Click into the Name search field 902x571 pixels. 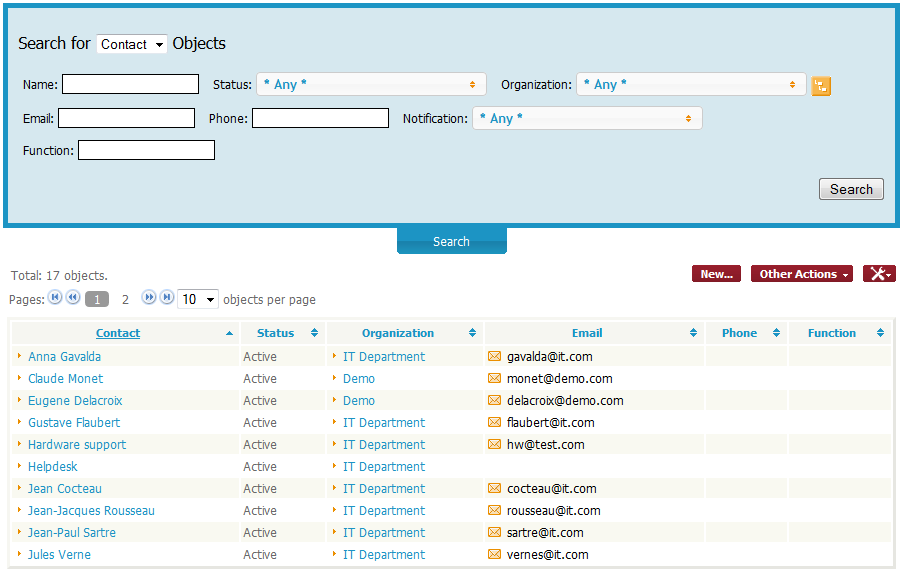click(x=130, y=85)
